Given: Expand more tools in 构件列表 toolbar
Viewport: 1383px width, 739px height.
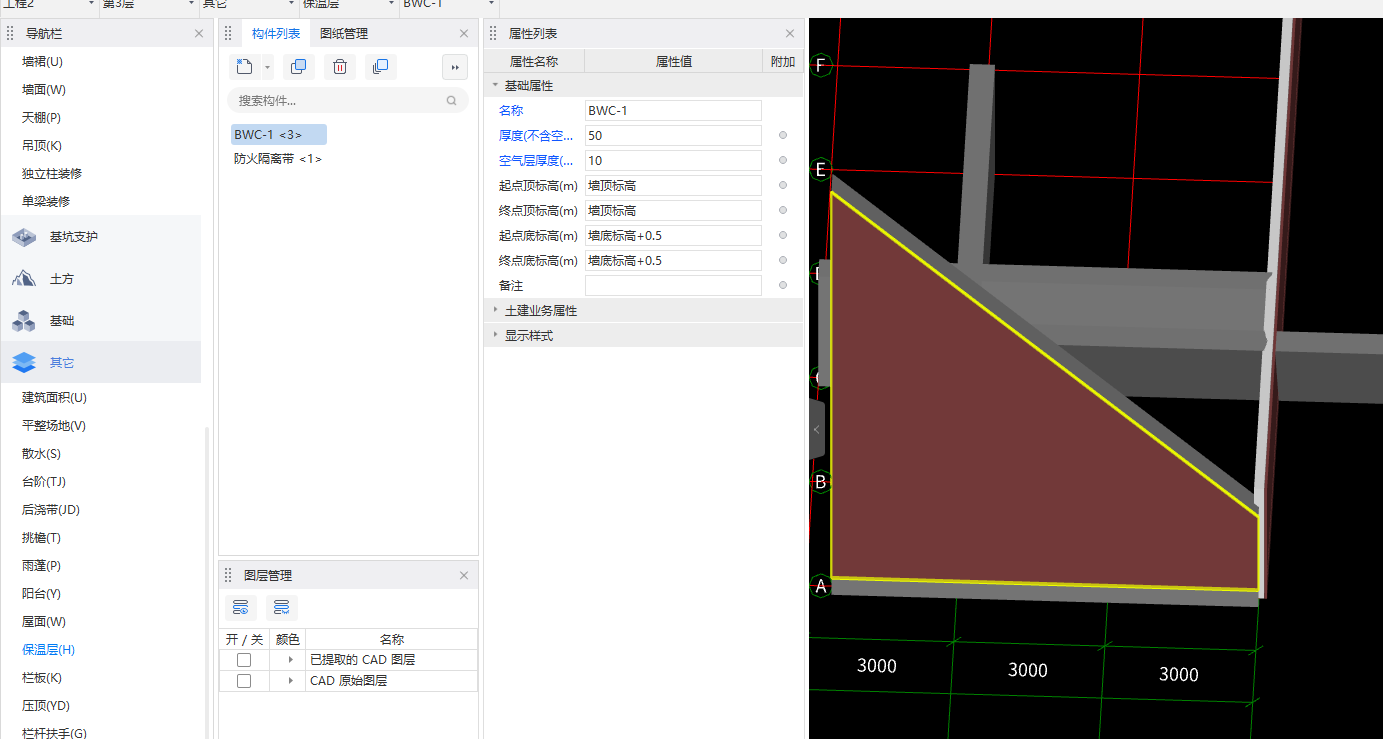Looking at the screenshot, I should point(455,67).
